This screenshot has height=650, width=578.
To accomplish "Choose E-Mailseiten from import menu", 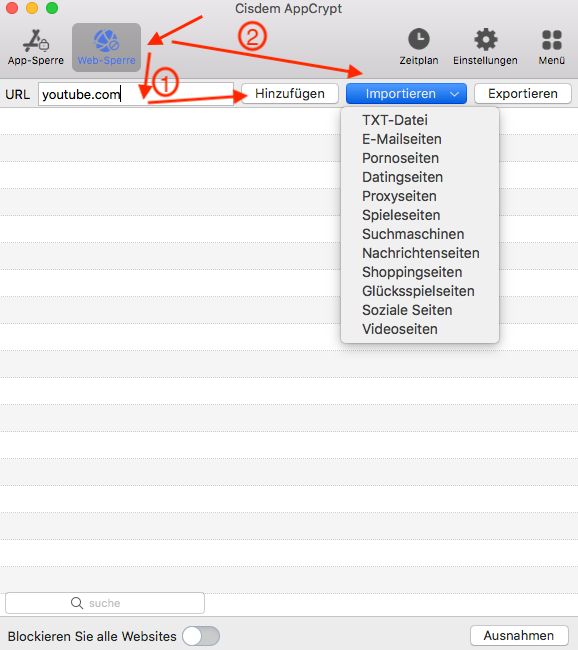I will point(402,139).
